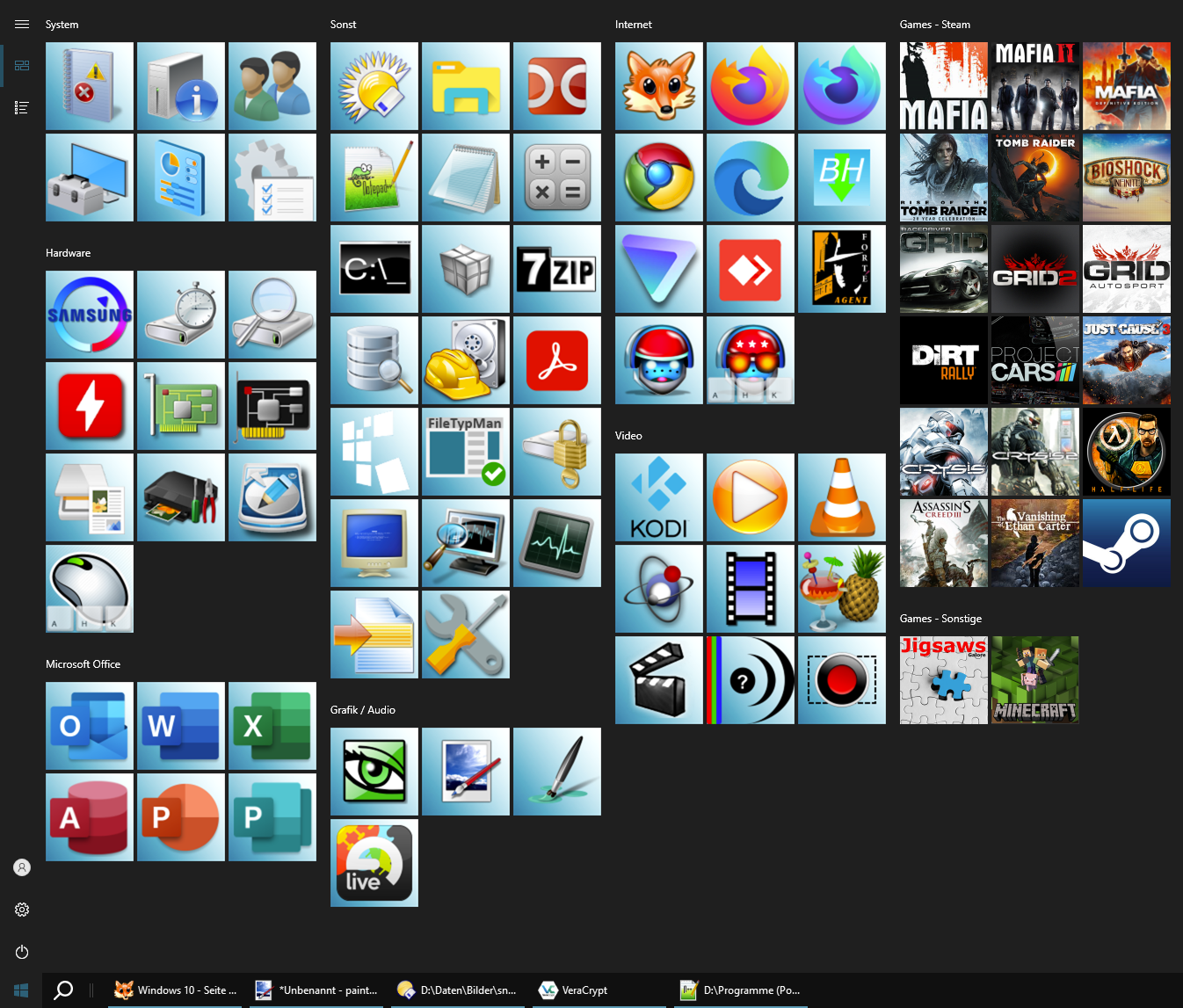Screen dimensions: 1183x1008
Task: Launch Microsoft PowerPoint tile
Action: pyautogui.click(x=181, y=817)
